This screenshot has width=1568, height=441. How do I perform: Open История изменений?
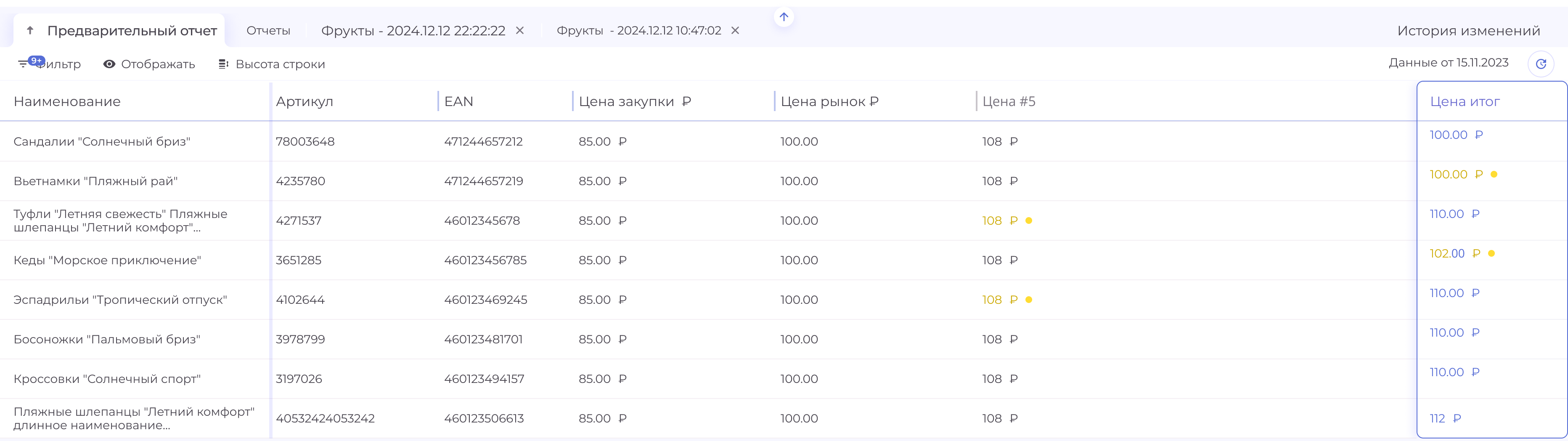[1468, 30]
